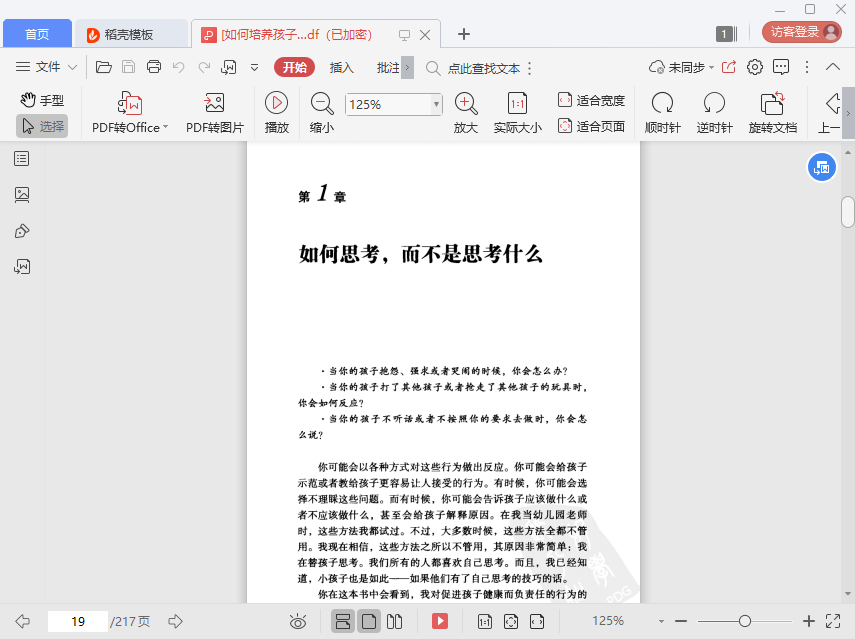Go to previous page arrow in status bar
Image resolution: width=855 pixels, height=639 pixels.
22,621
